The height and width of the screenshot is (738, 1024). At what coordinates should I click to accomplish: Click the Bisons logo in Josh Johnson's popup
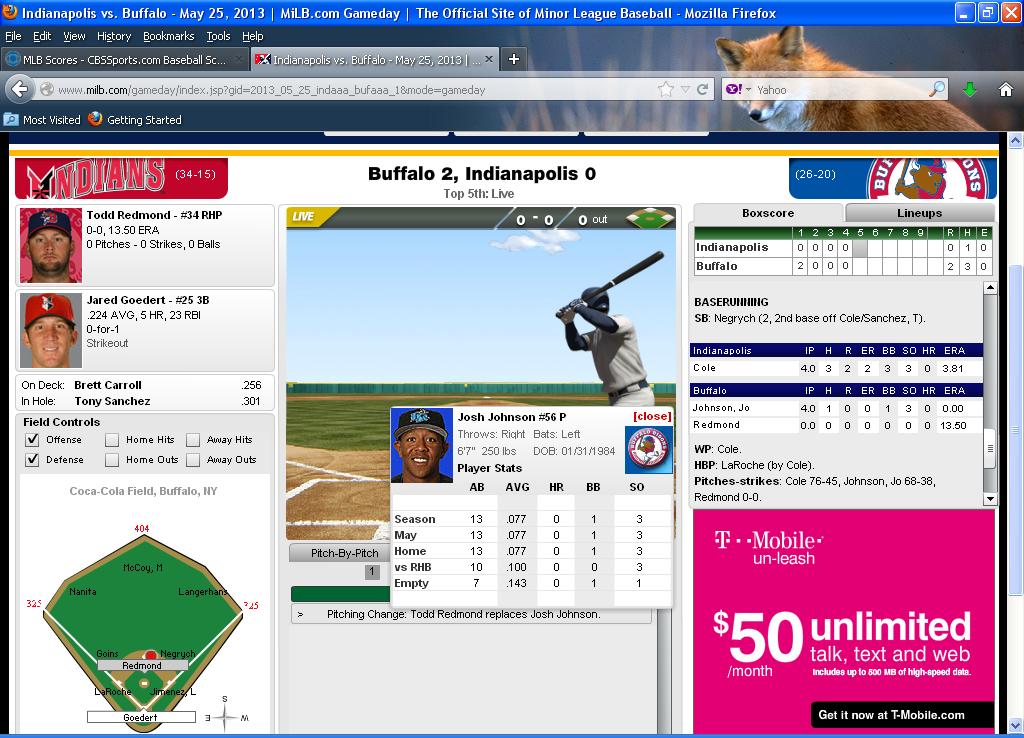coord(647,450)
